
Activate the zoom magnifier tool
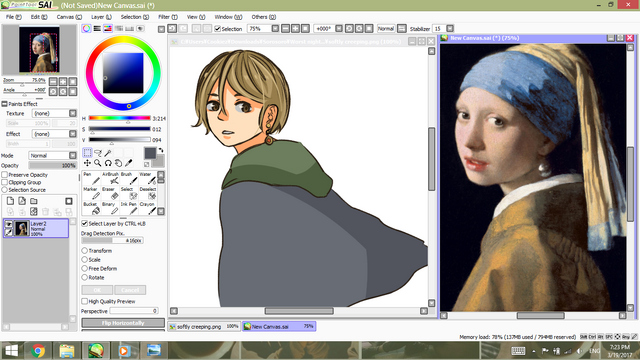tap(98, 163)
